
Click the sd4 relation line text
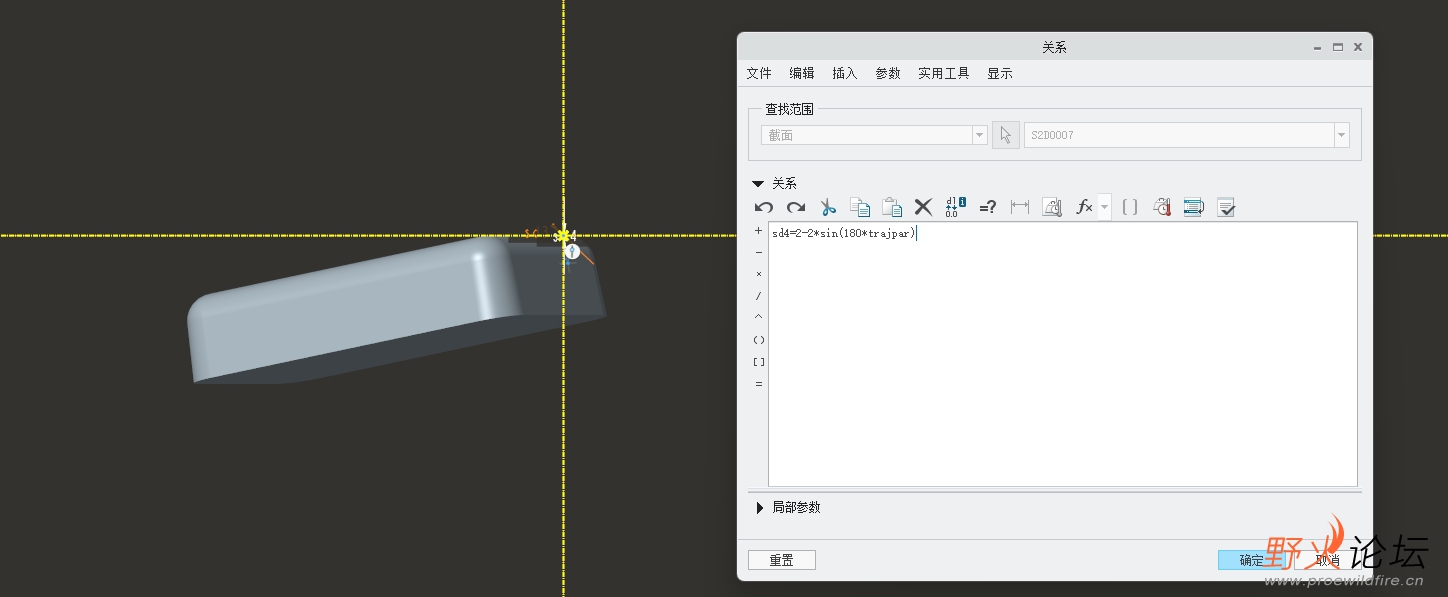point(843,233)
